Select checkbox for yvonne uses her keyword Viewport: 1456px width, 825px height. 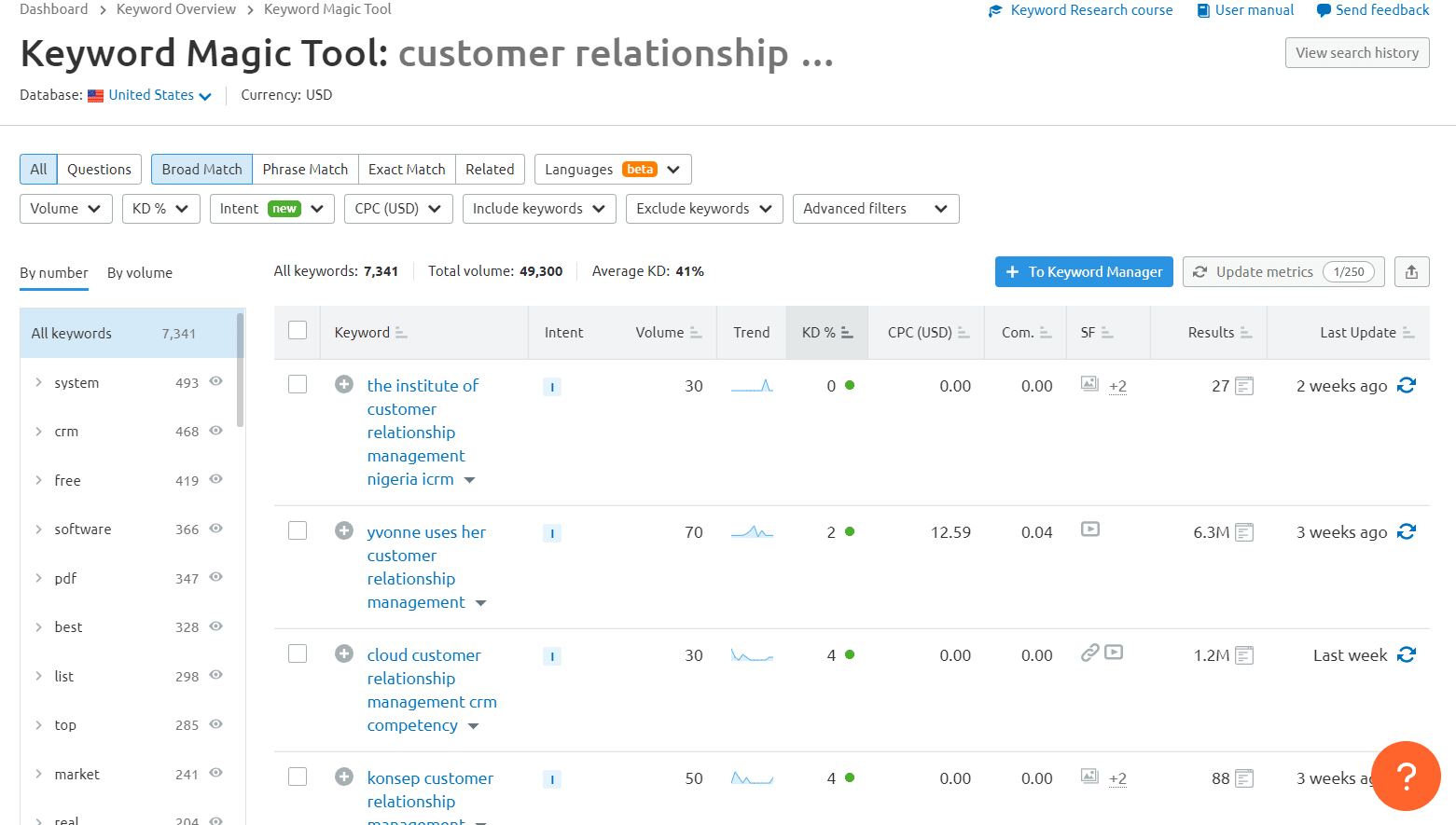click(298, 530)
